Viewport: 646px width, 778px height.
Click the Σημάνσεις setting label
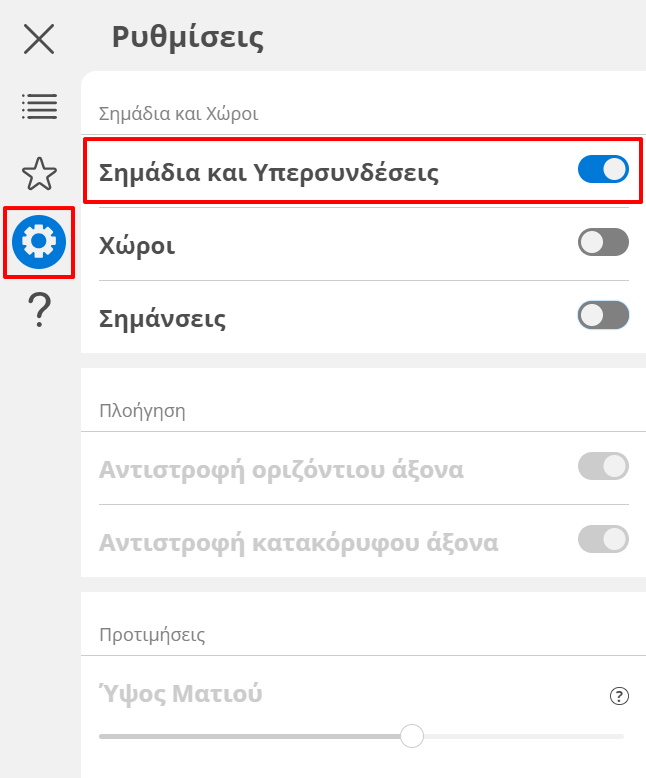point(163,319)
